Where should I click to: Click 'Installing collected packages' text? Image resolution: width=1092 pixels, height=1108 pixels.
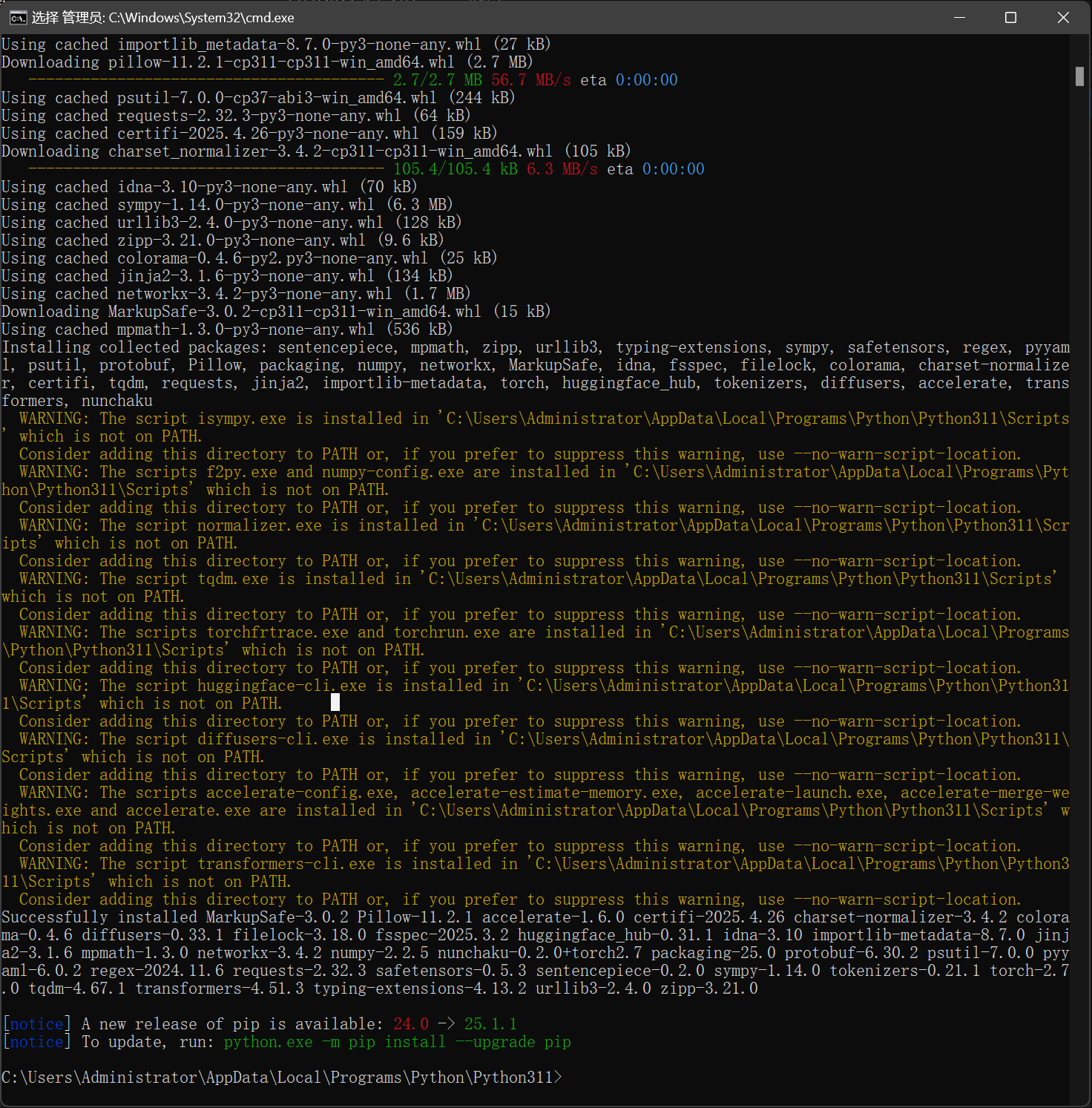point(135,347)
